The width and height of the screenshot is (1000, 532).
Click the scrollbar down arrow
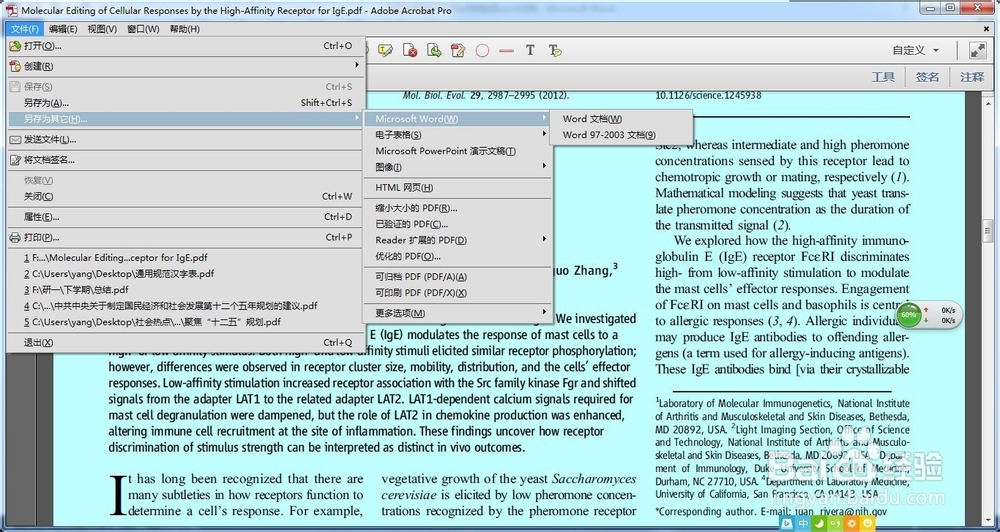coord(989,521)
